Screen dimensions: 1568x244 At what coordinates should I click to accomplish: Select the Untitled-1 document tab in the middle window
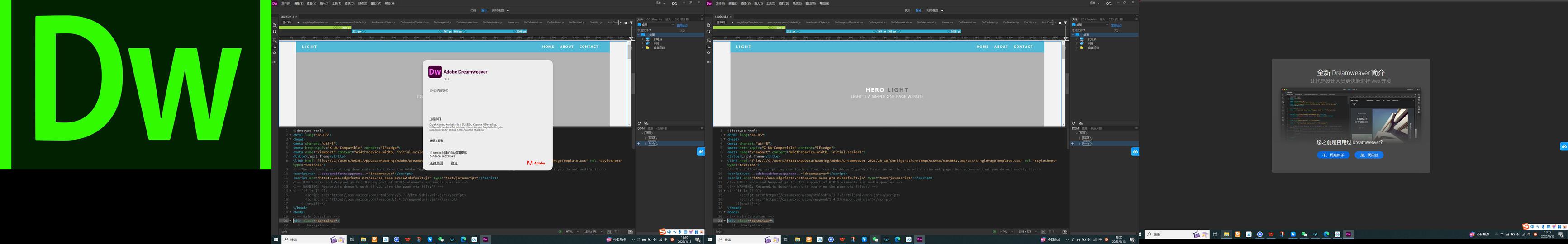(x=722, y=16)
